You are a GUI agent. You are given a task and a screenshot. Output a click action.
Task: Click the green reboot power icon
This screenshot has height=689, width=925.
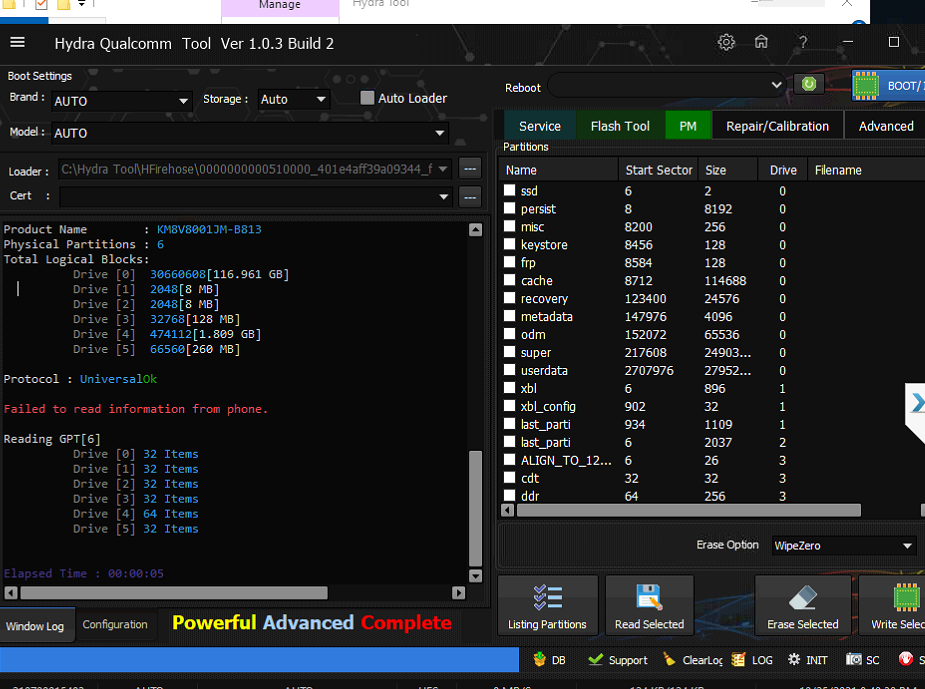(x=809, y=84)
